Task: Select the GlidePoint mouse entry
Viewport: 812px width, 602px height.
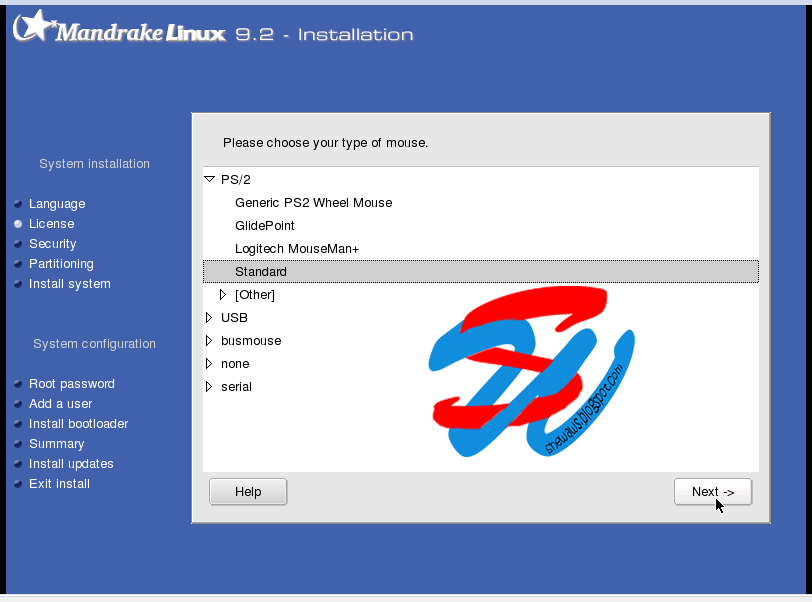Action: [x=266, y=225]
